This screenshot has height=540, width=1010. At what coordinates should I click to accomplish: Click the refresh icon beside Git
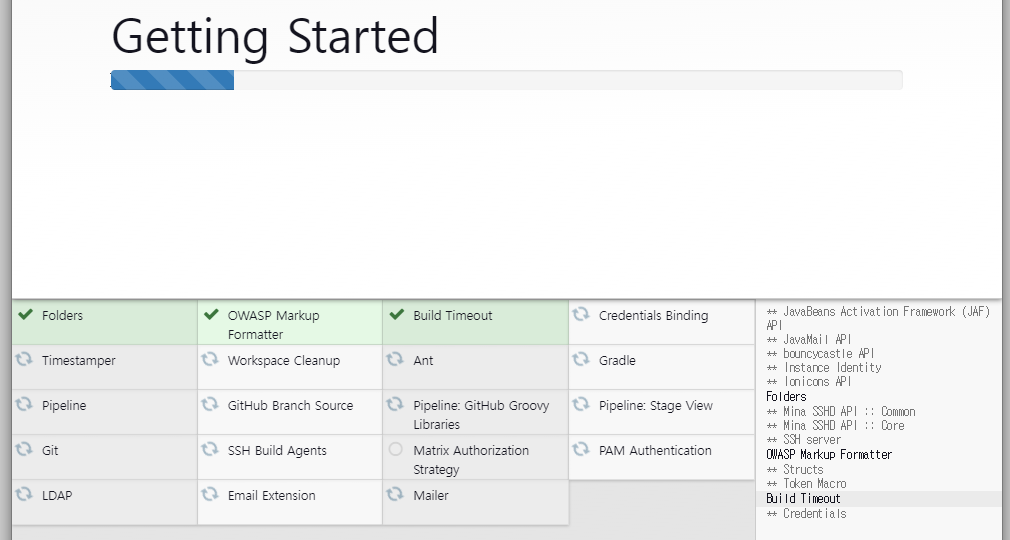coord(24,449)
